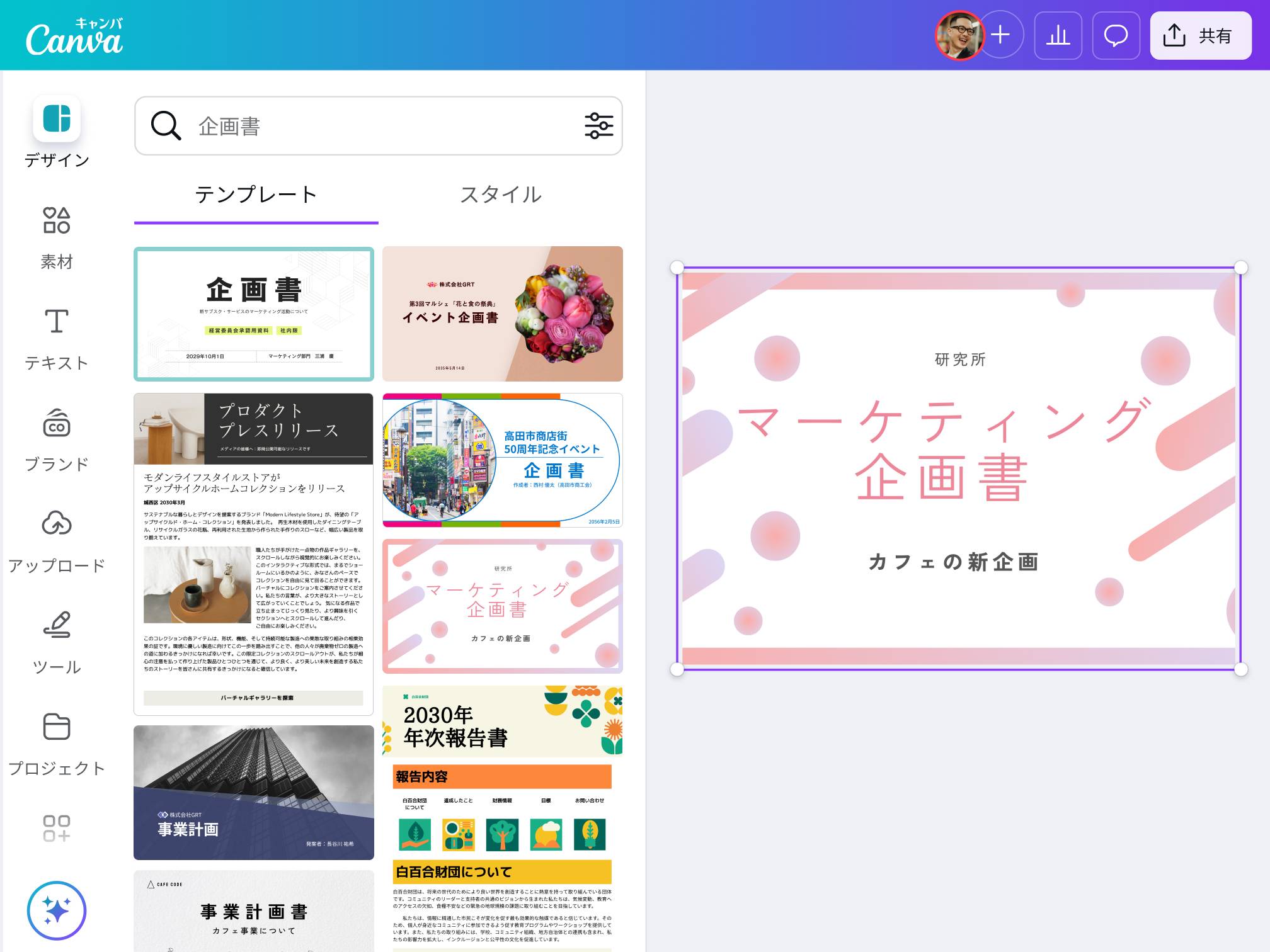
Task: Open the comments bubble icon
Action: pyautogui.click(x=1116, y=36)
